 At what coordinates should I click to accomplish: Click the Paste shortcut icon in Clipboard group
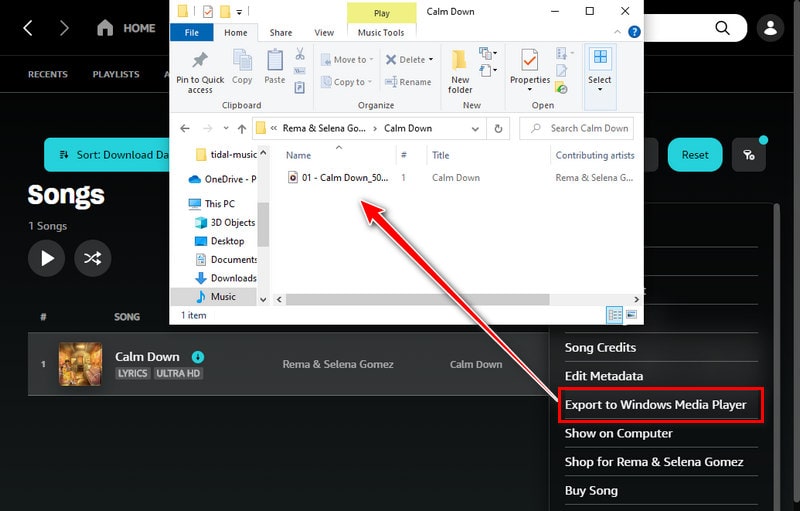(x=300, y=88)
